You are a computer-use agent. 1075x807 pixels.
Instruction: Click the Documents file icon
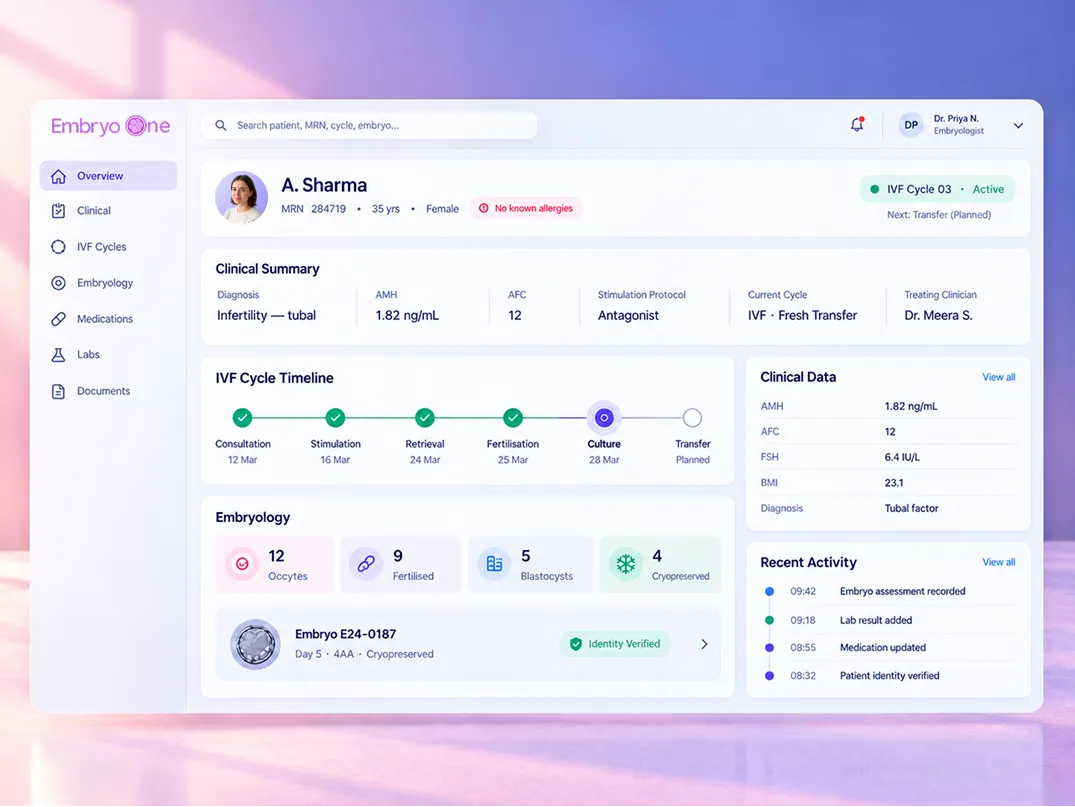point(58,391)
